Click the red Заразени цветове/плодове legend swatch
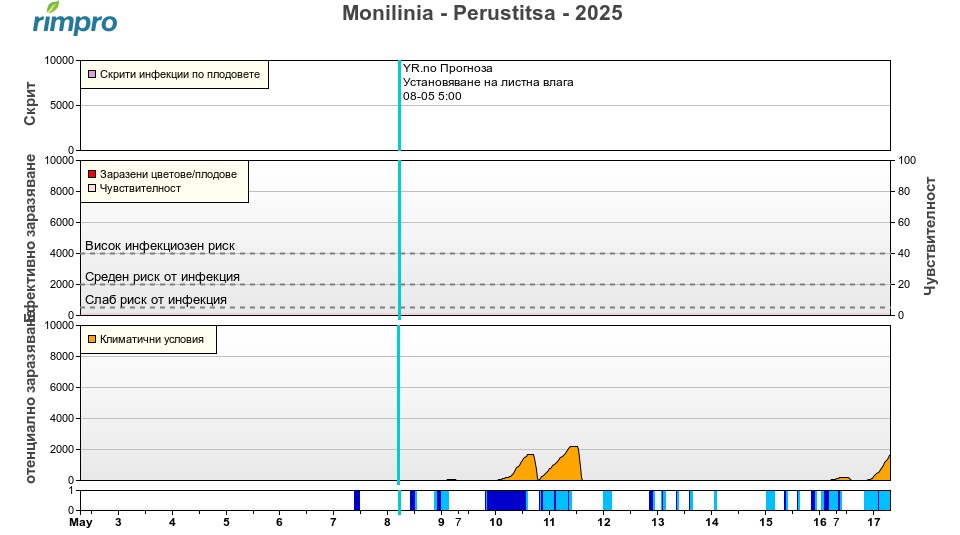 click(x=92, y=174)
